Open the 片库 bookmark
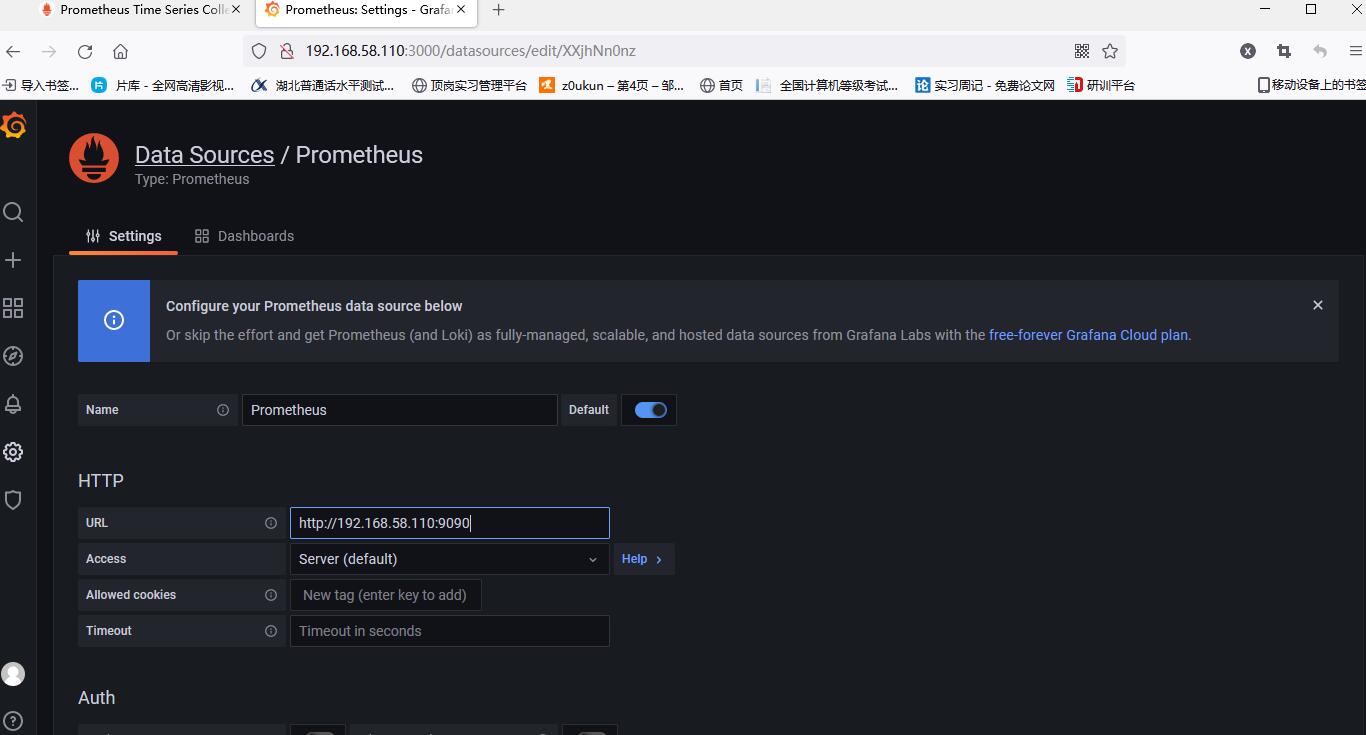The image size is (1366, 735). point(162,85)
